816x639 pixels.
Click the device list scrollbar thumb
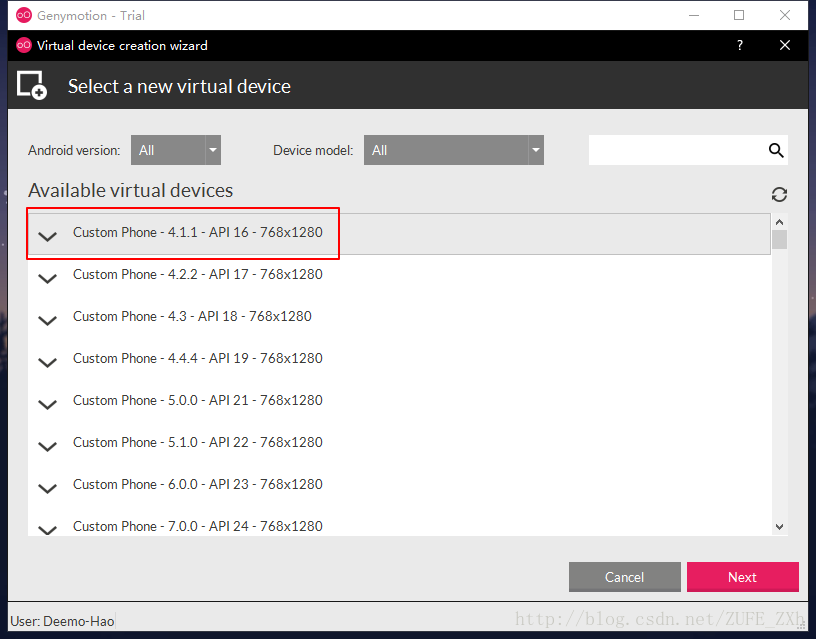[x=780, y=240]
